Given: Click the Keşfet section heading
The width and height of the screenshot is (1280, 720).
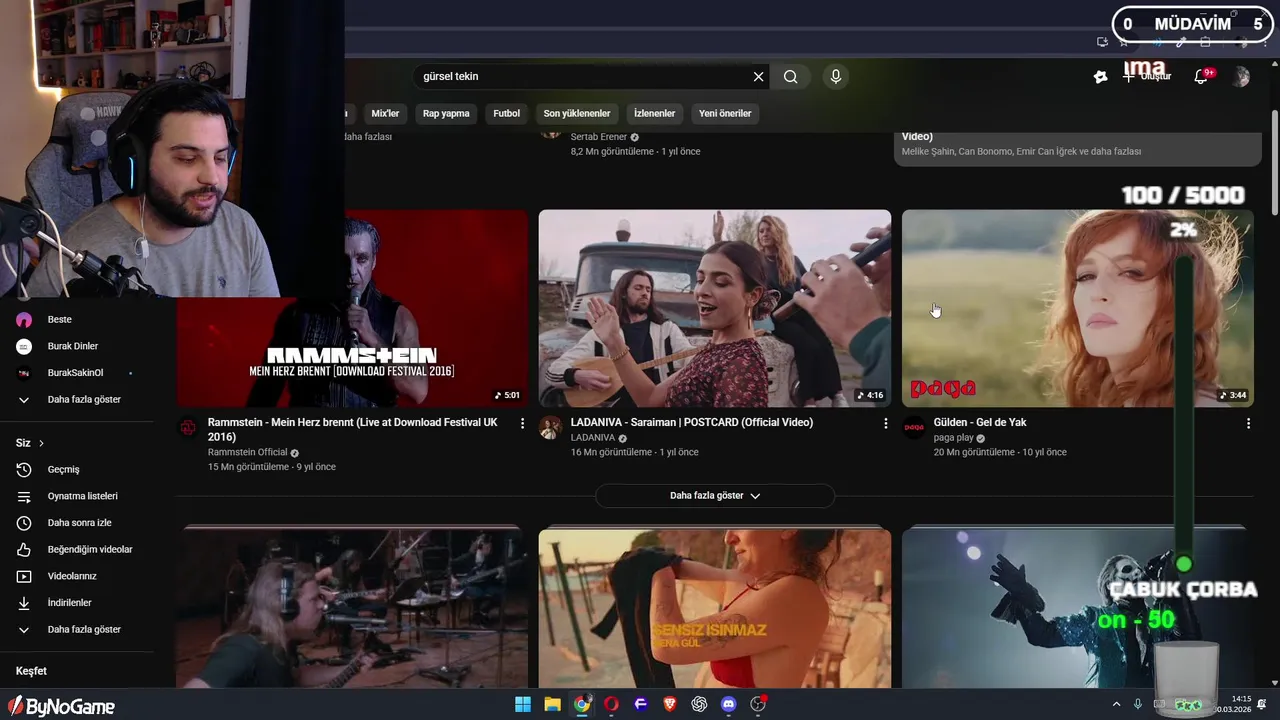Looking at the screenshot, I should (x=31, y=671).
